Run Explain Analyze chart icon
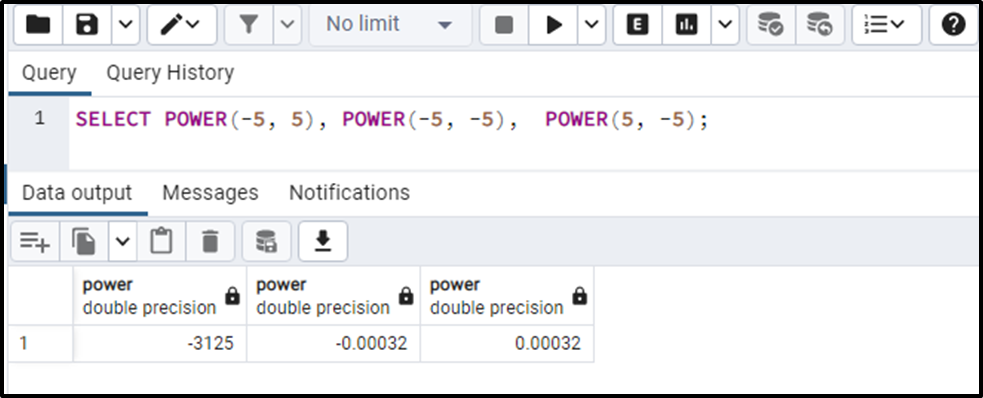 [686, 25]
